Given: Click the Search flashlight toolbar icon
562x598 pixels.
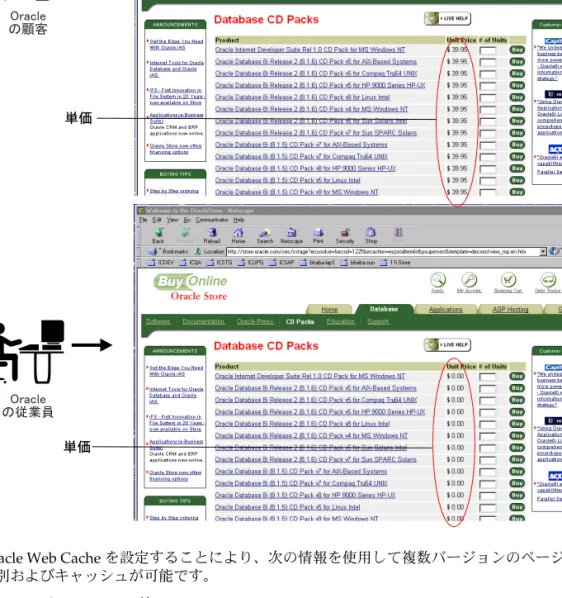Looking at the screenshot, I should coord(265,233).
